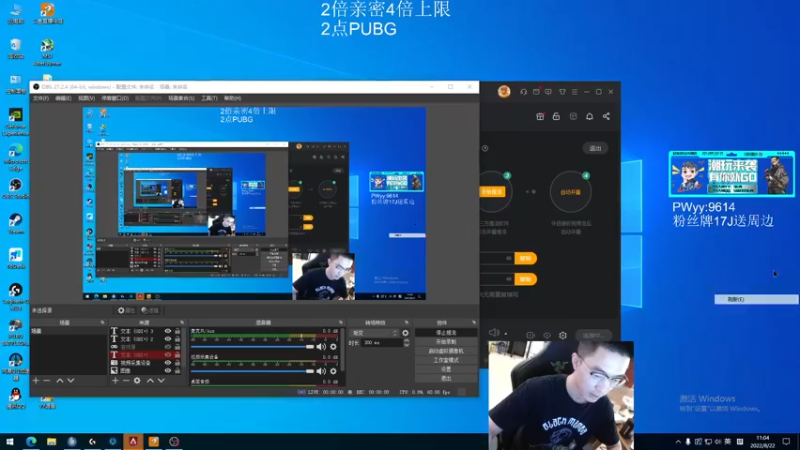Open the 文件(F) menu in OBS
Image resolution: width=800 pixels, height=450 pixels.
[x=40, y=98]
